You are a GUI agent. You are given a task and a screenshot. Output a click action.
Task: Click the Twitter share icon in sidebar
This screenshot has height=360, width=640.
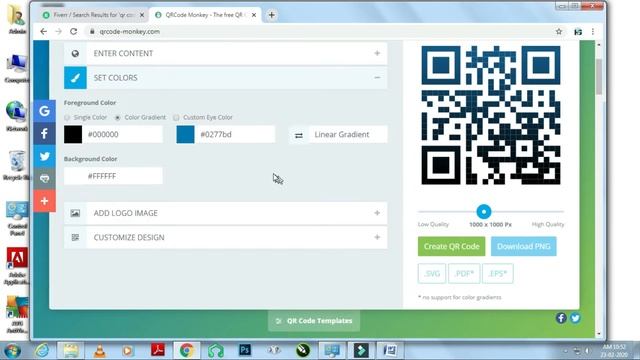click(44, 156)
